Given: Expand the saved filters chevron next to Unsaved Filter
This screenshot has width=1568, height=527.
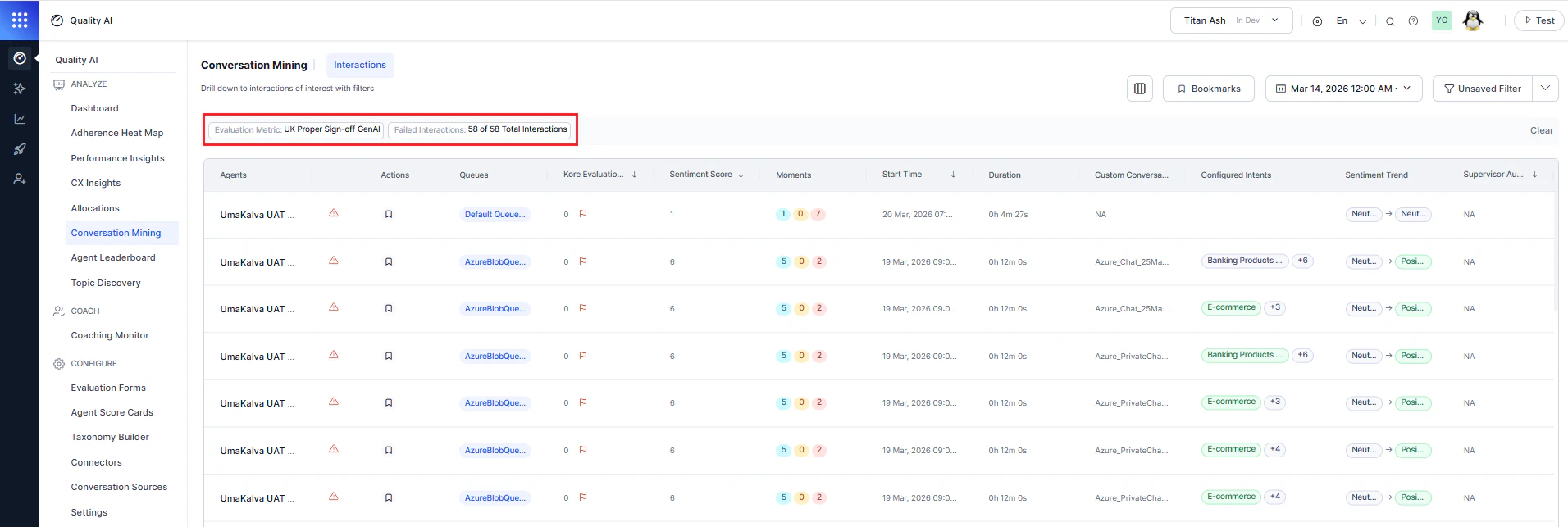Looking at the screenshot, I should tap(1545, 89).
